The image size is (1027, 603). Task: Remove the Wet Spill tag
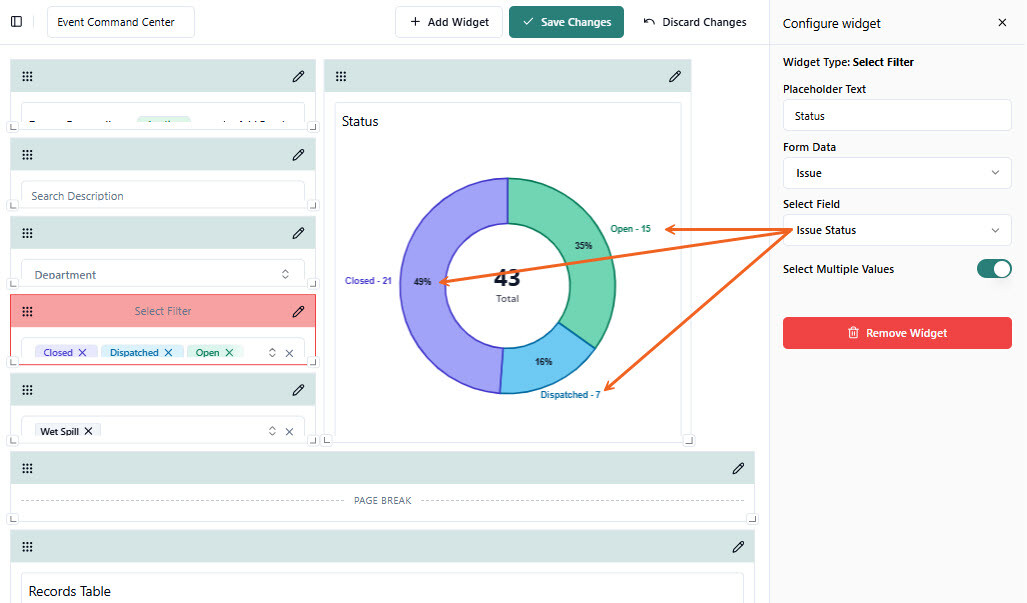click(88, 431)
